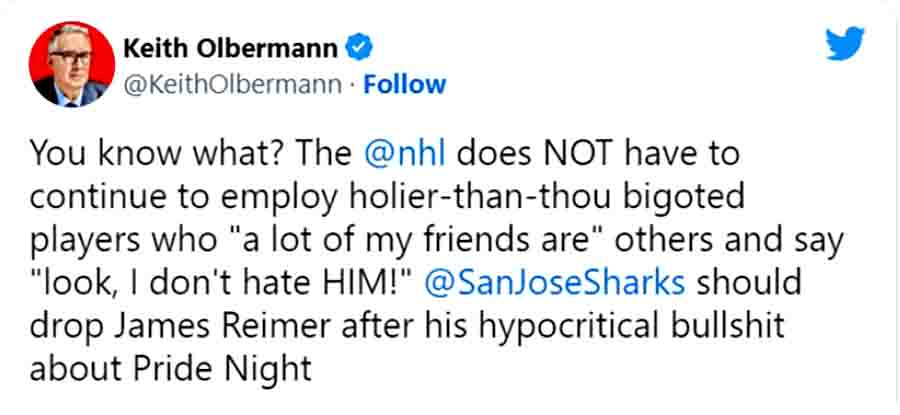Open Keith Olbermann's profile picture
900x415 pixels.
(x=68, y=66)
